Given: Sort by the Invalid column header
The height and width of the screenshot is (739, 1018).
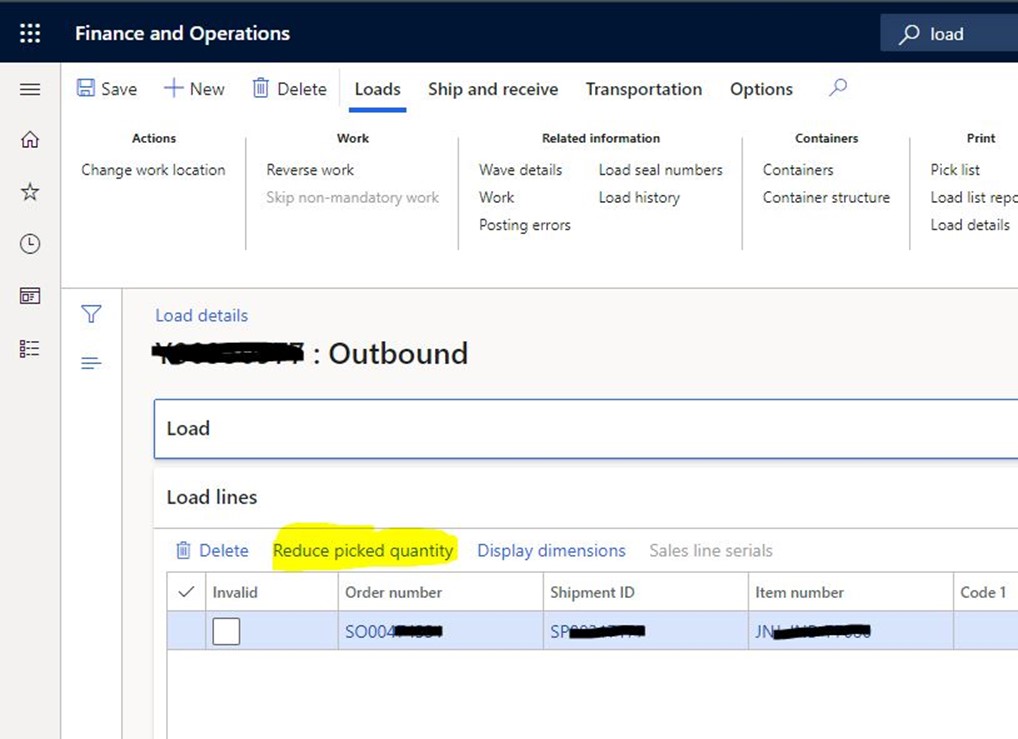Looking at the screenshot, I should click(271, 592).
